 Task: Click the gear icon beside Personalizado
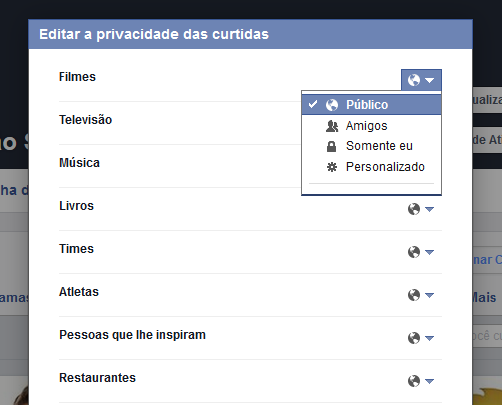pyautogui.click(x=332, y=167)
